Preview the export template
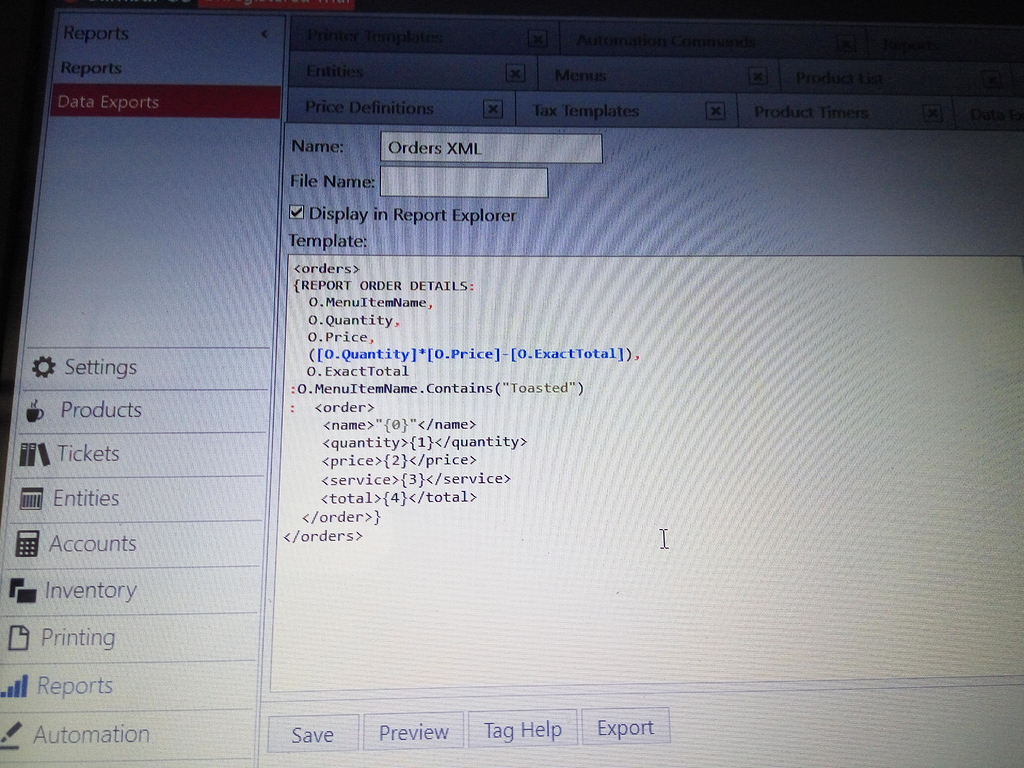Image resolution: width=1024 pixels, height=768 pixels. click(x=413, y=731)
